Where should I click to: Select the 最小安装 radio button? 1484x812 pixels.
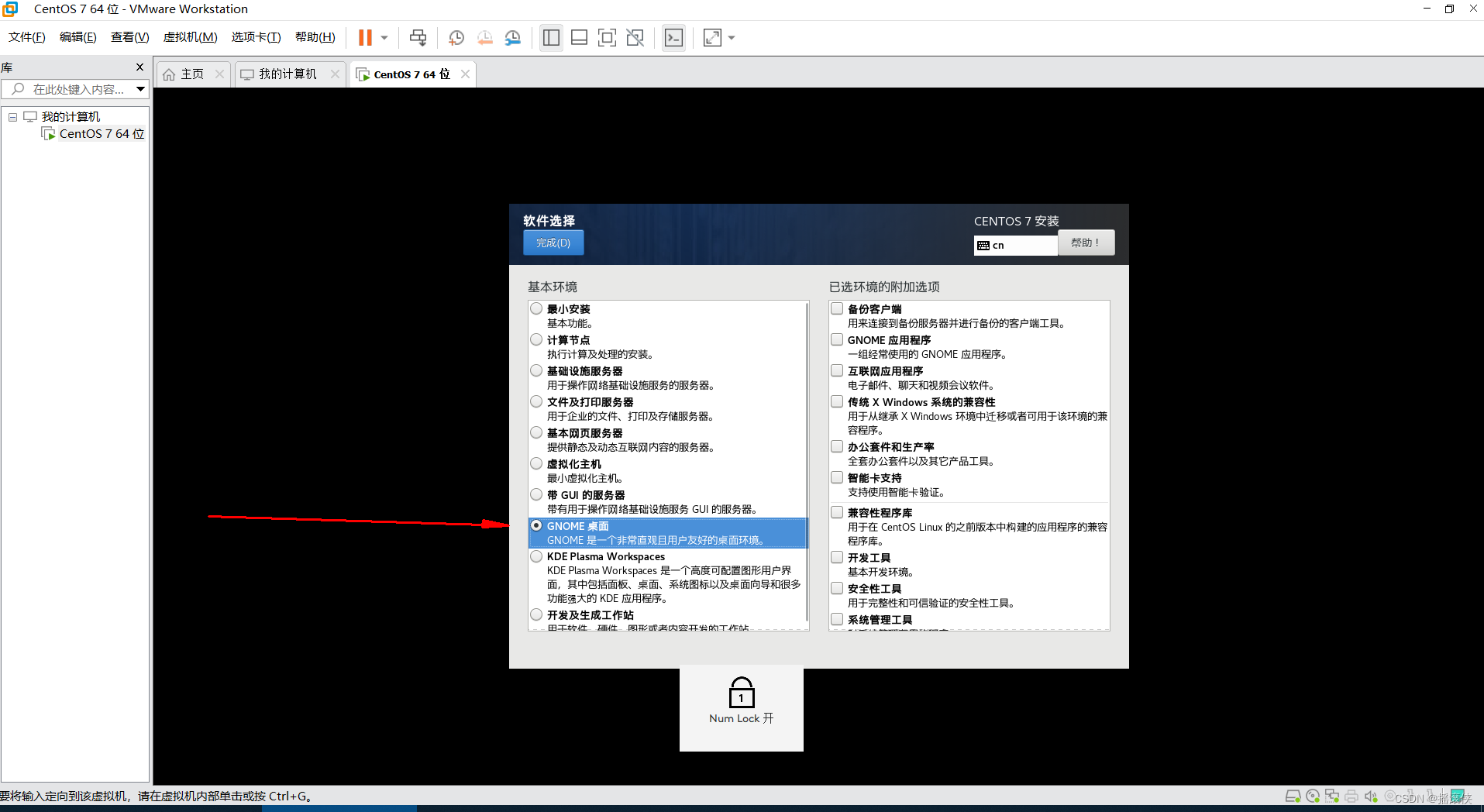click(536, 308)
